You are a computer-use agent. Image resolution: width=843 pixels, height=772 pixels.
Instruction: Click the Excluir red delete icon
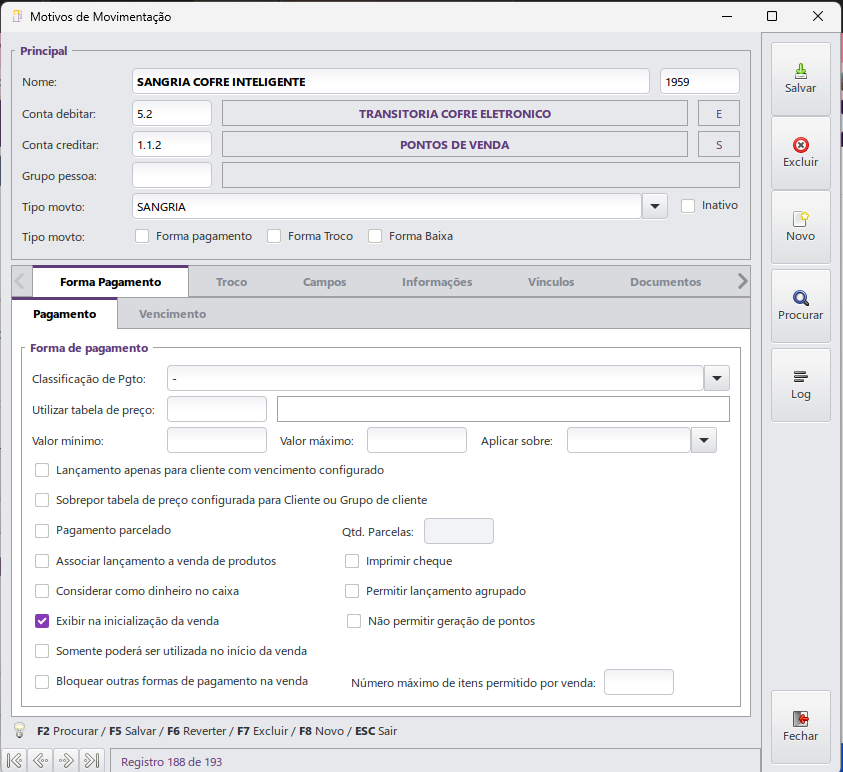click(x=801, y=153)
